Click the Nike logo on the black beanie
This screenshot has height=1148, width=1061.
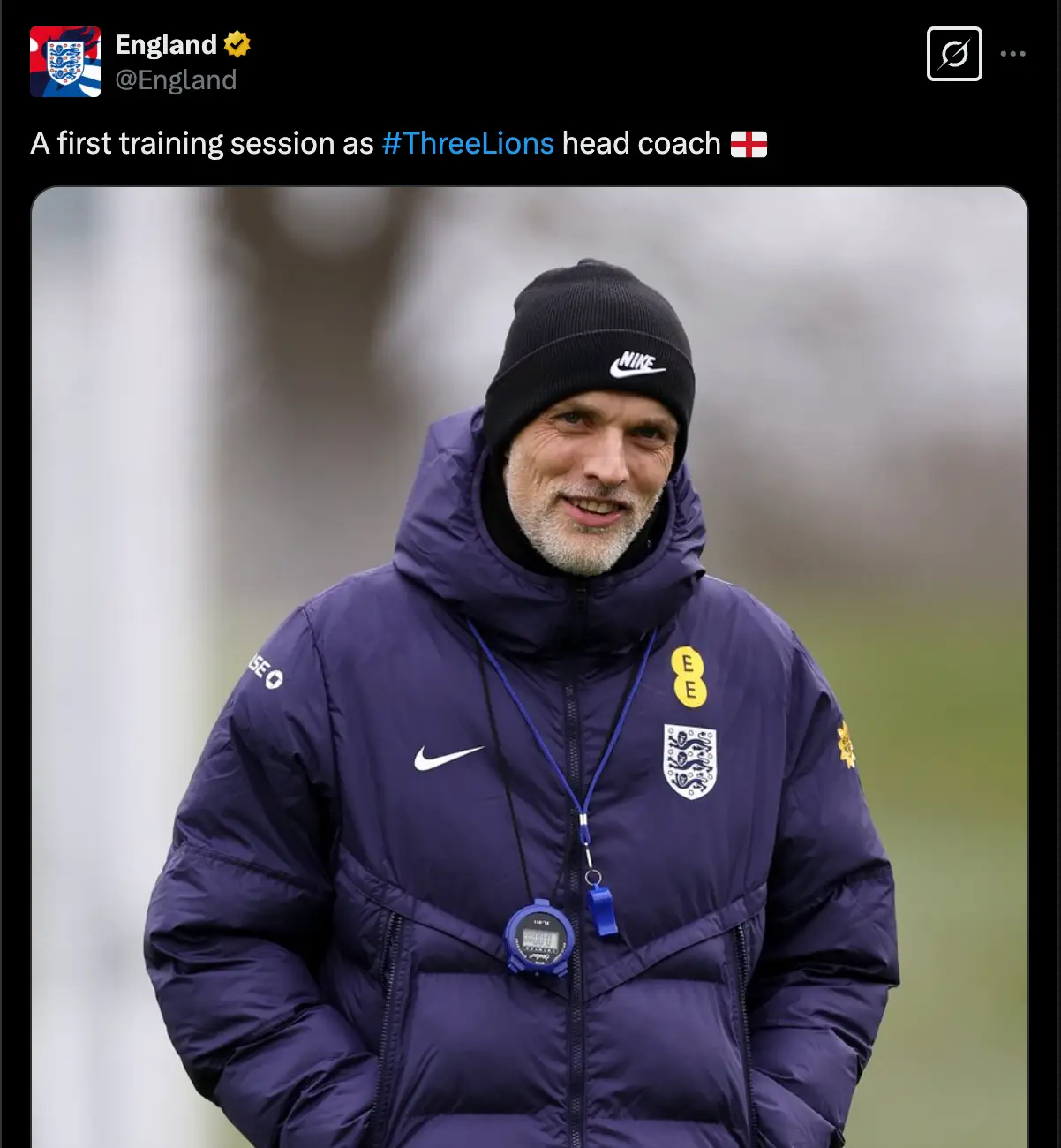[637, 360]
